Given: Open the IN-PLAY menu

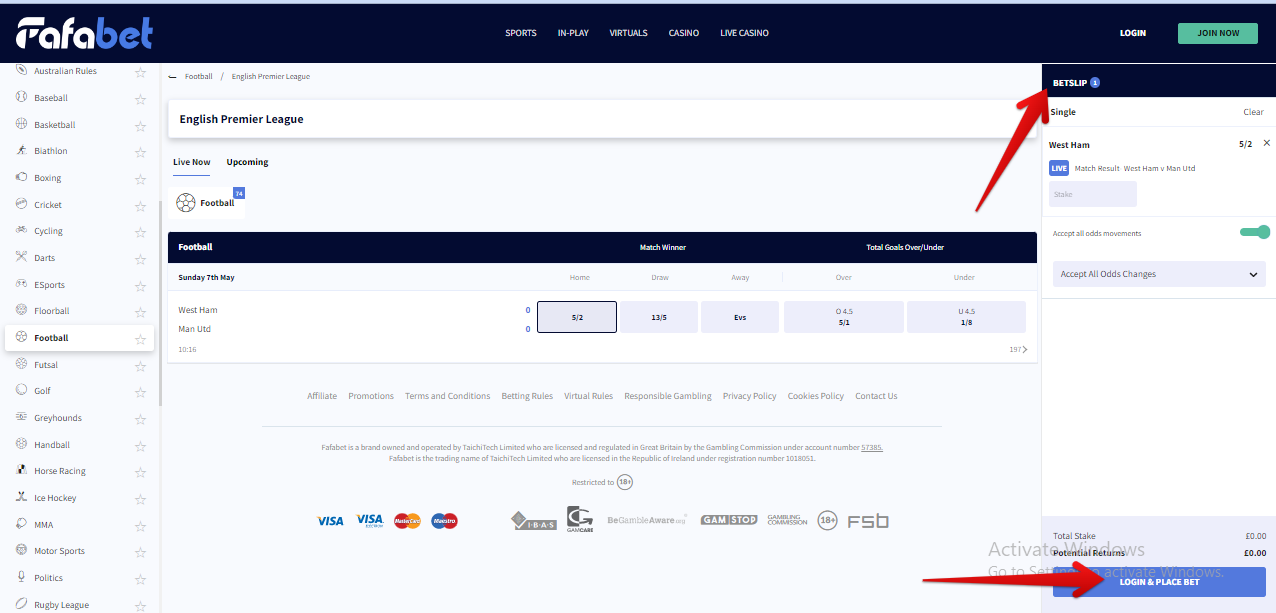Looking at the screenshot, I should click(573, 33).
